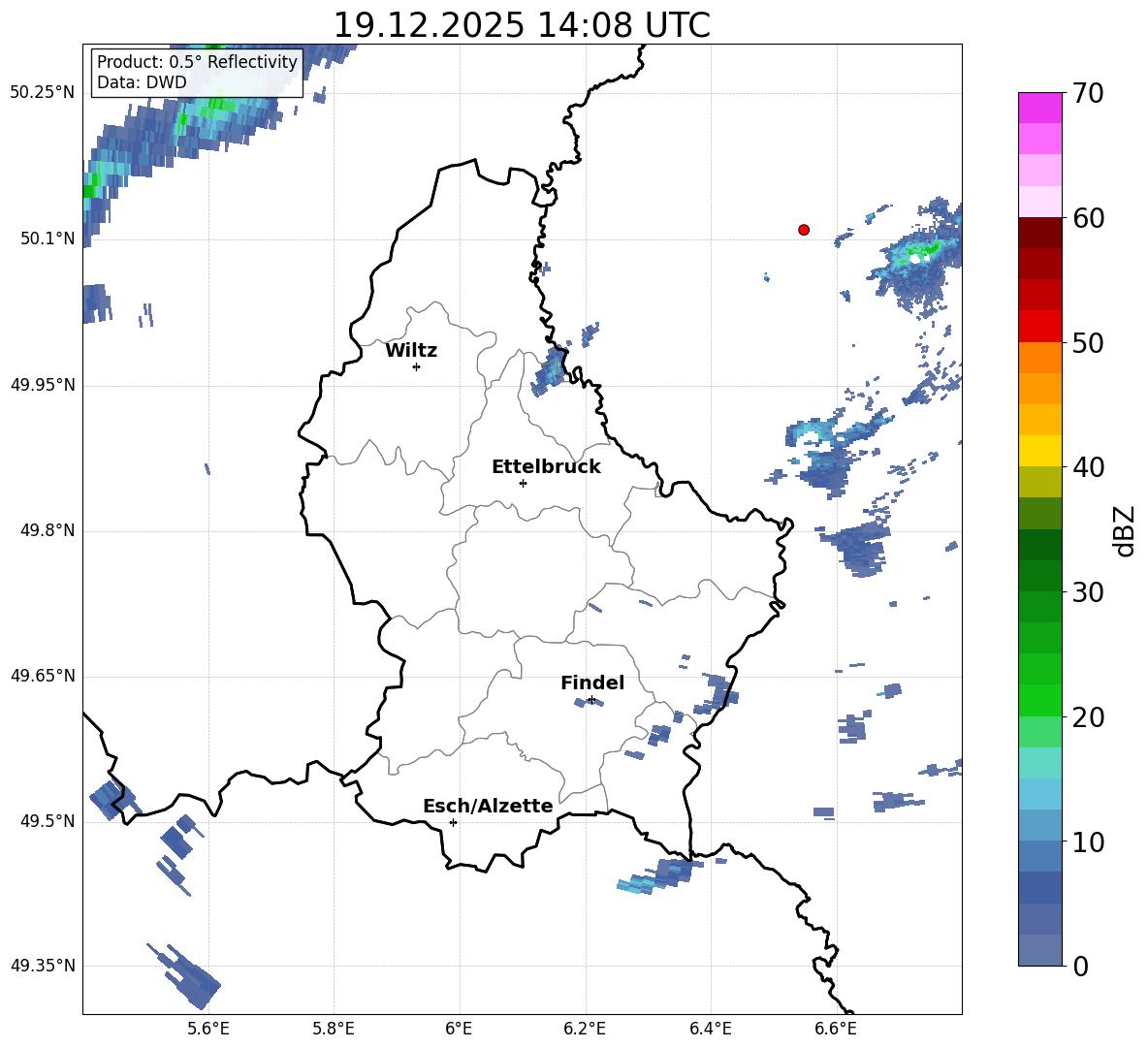
Task: Click the colorbar tick label 10
Action: [1088, 842]
